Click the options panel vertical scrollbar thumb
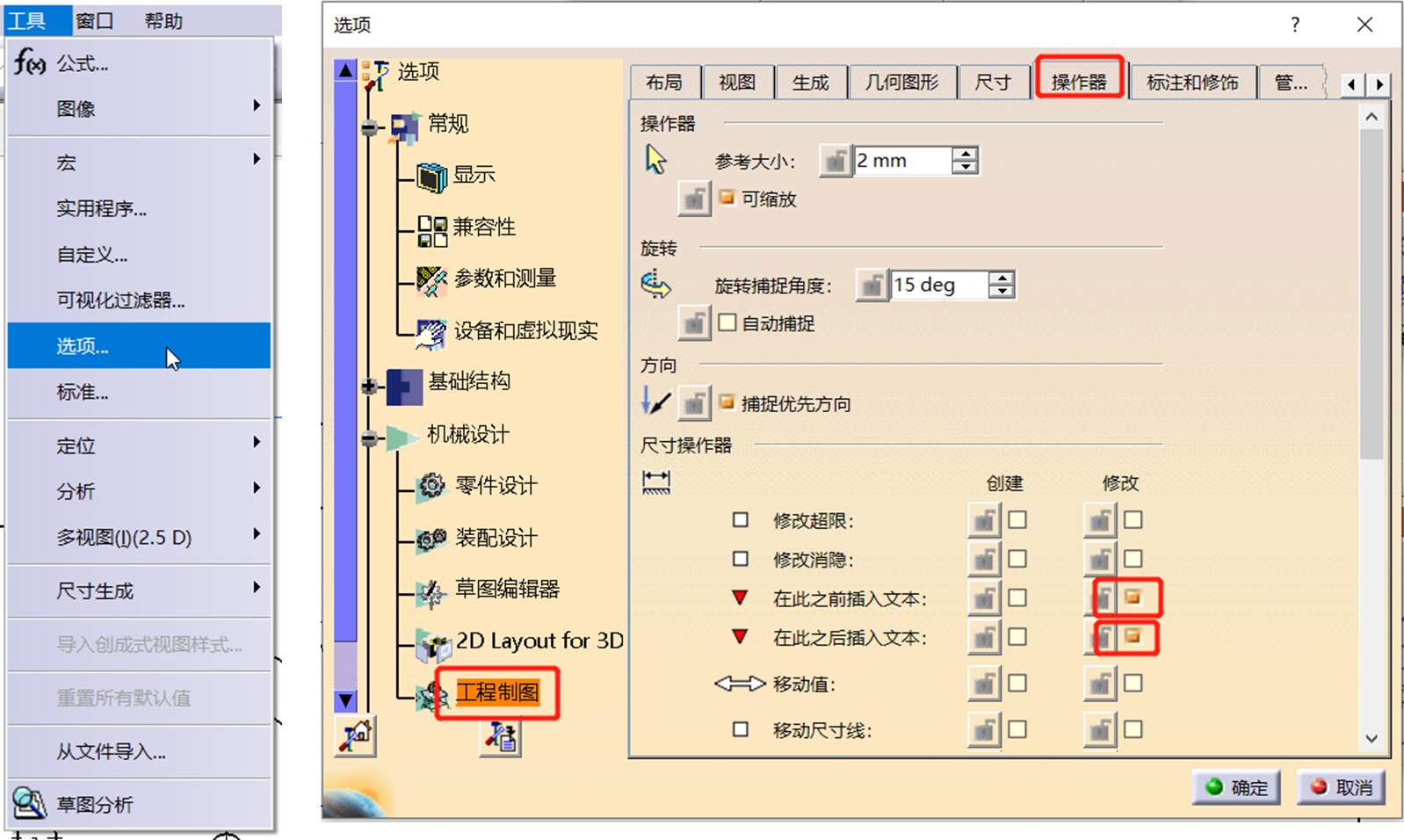The width and height of the screenshot is (1404, 840). click(x=1371, y=294)
